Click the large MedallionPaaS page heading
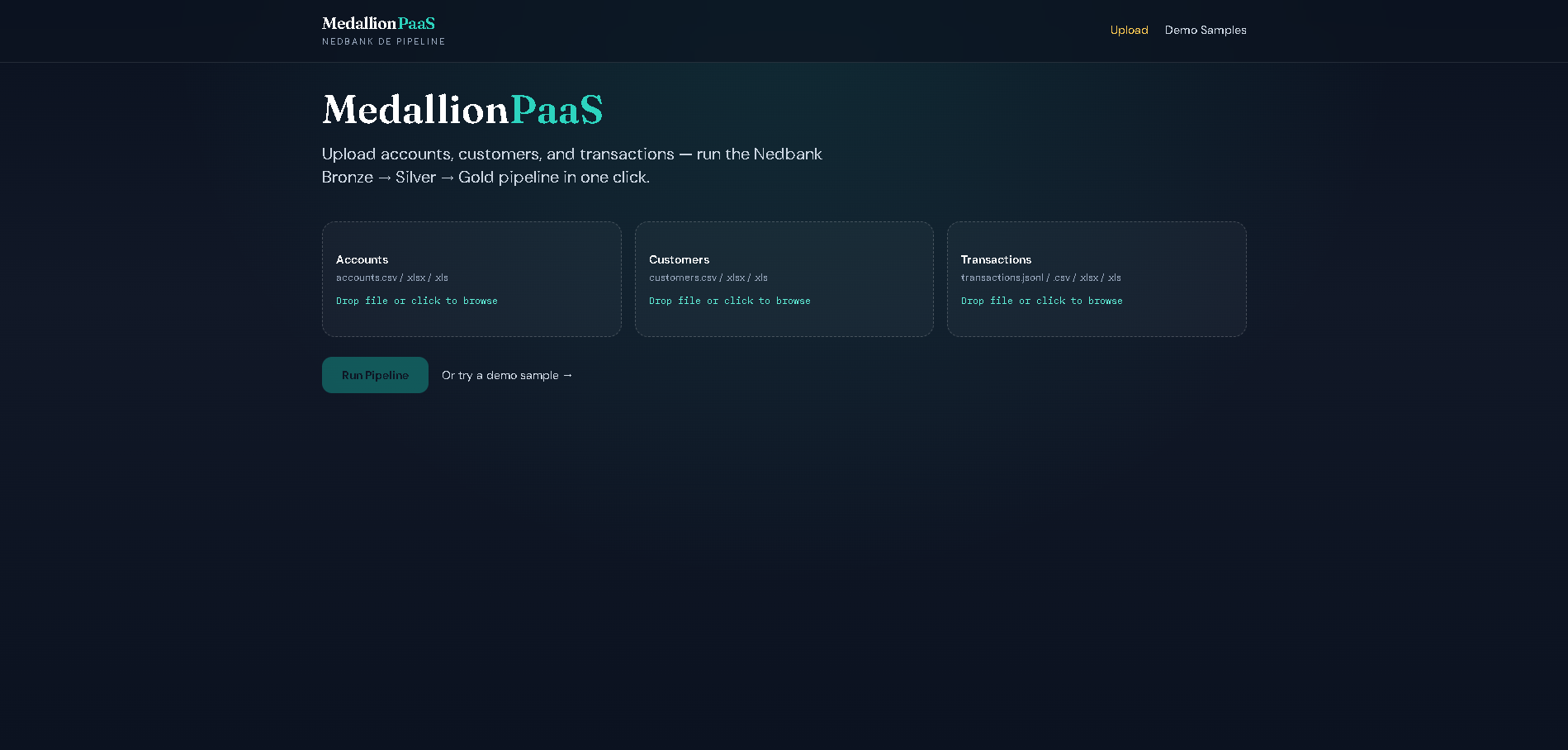The image size is (1568, 750). [x=462, y=110]
